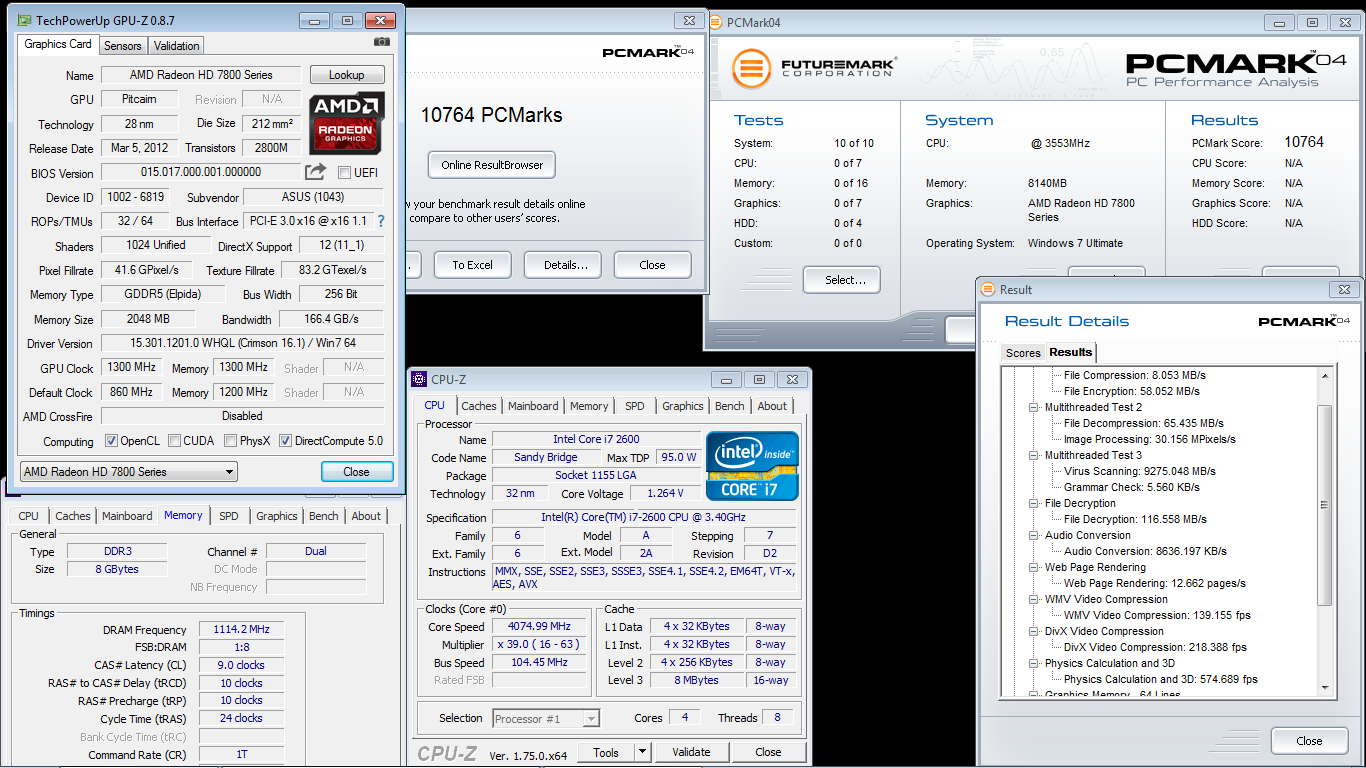Open the Scores tab in Result Details
Viewport: 1366px width, 768px height.
pyautogui.click(x=1023, y=353)
